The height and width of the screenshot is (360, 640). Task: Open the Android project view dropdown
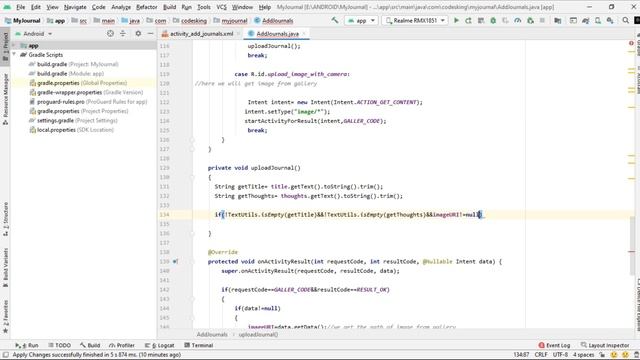point(33,34)
